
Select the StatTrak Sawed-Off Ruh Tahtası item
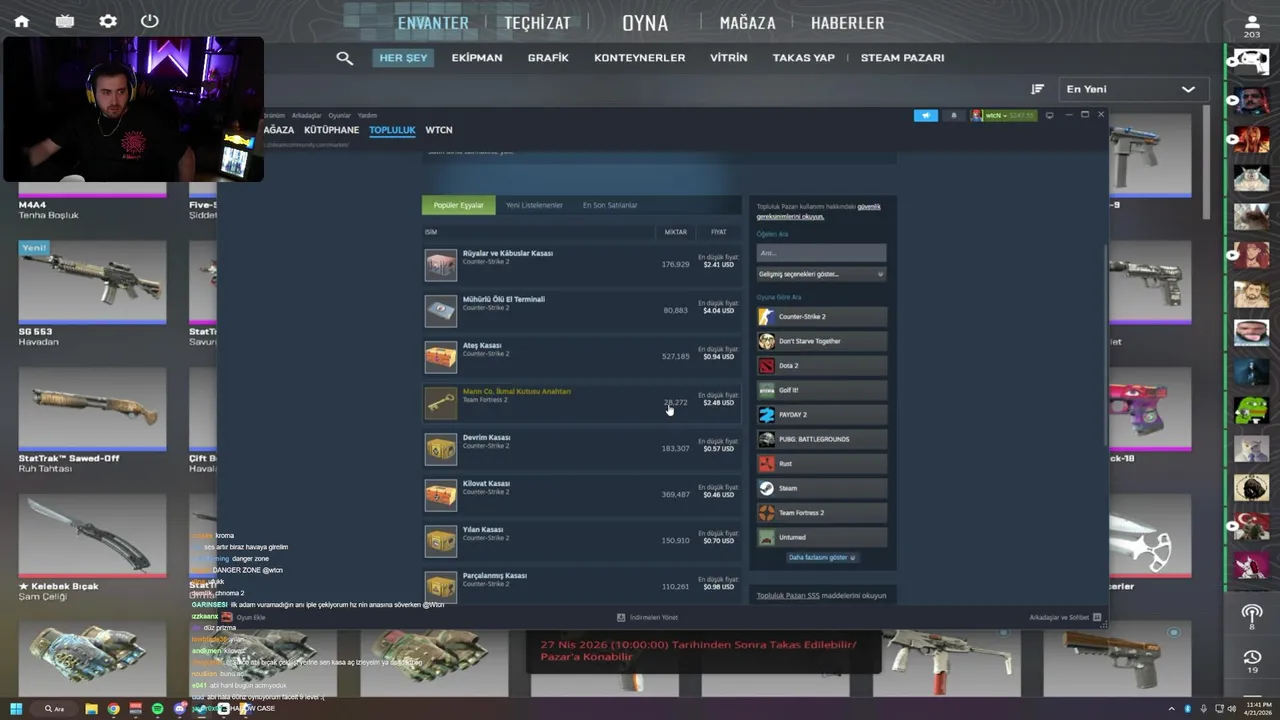[x=92, y=421]
